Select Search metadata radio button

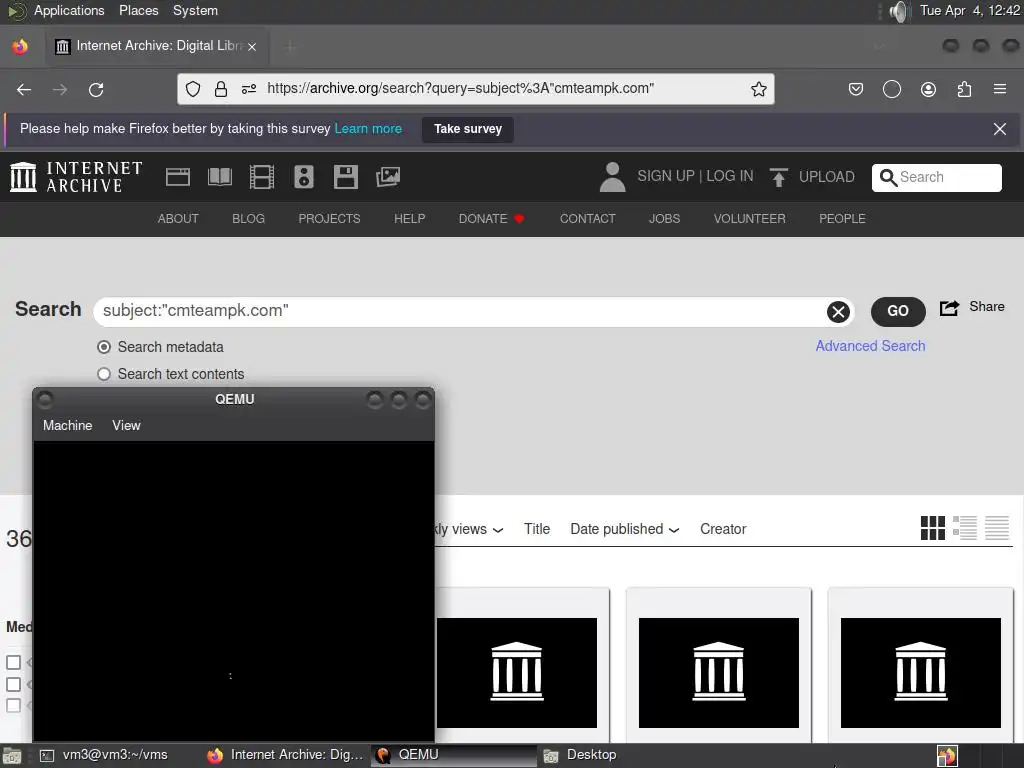[104, 347]
